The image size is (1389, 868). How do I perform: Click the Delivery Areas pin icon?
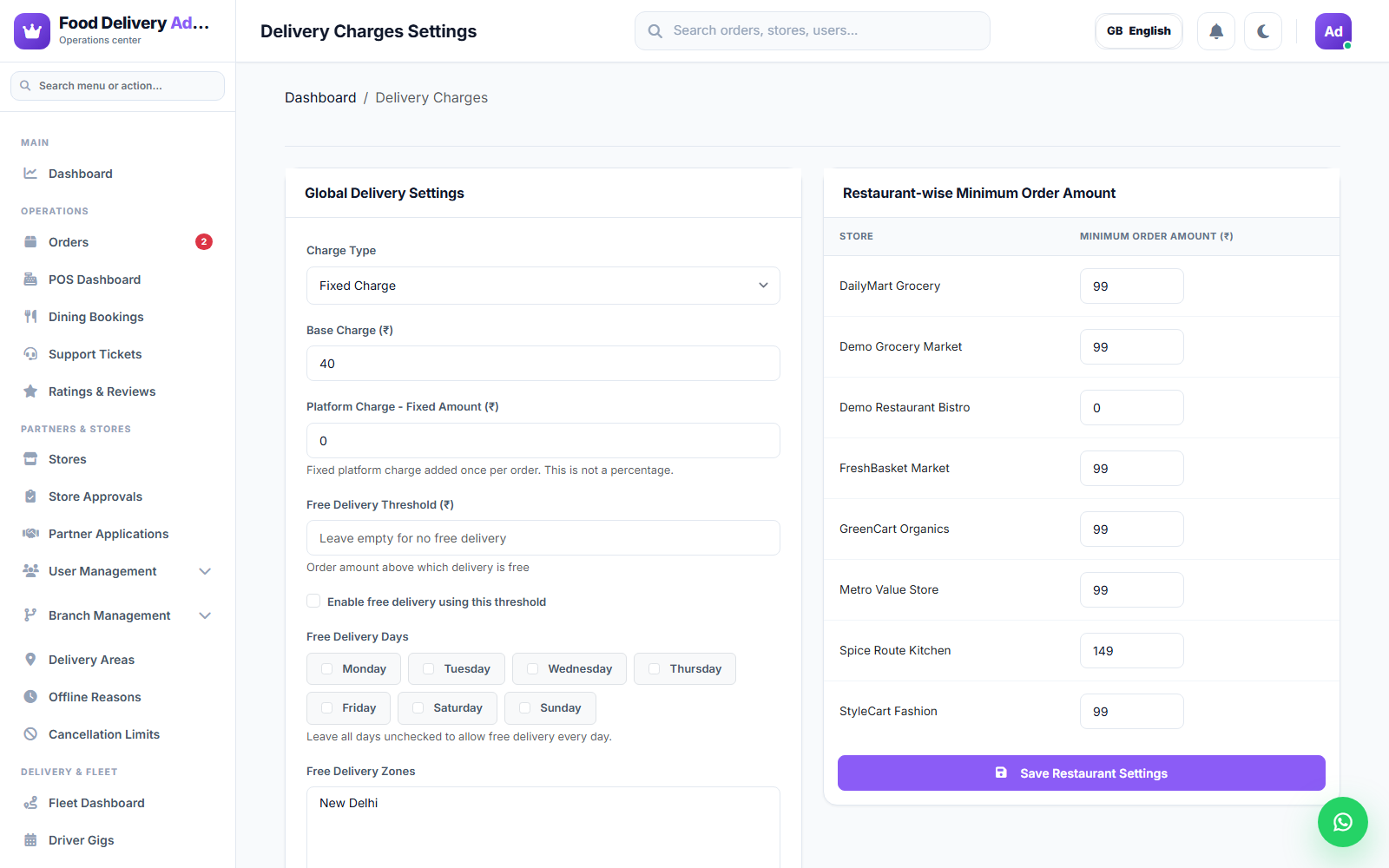30,659
